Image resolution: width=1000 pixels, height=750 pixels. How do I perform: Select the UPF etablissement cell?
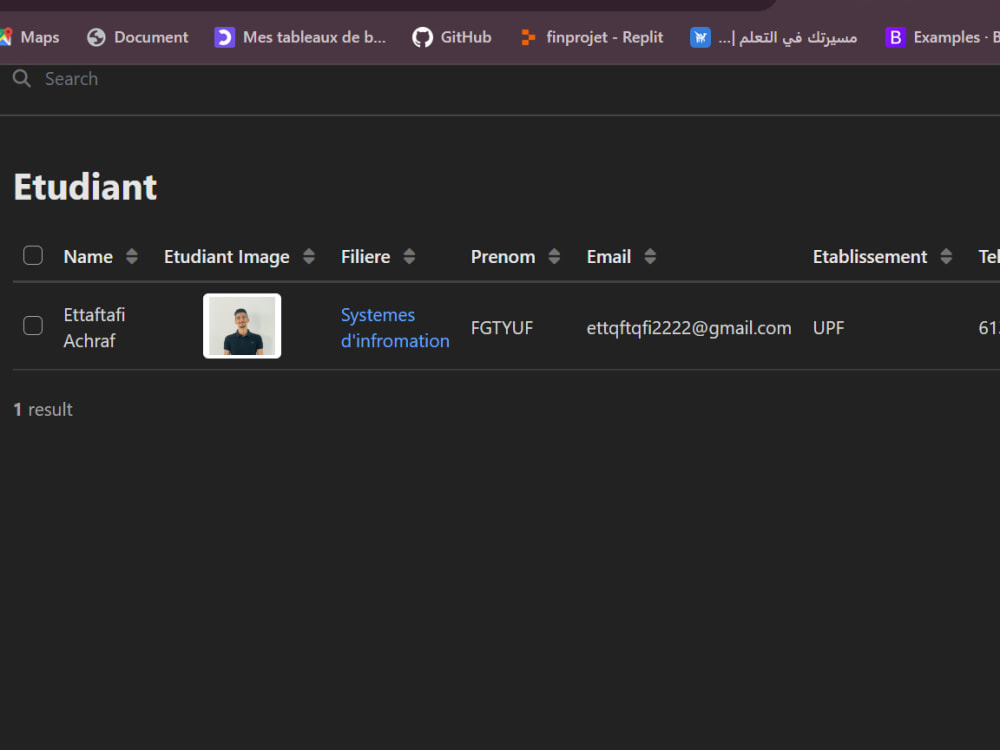[828, 328]
